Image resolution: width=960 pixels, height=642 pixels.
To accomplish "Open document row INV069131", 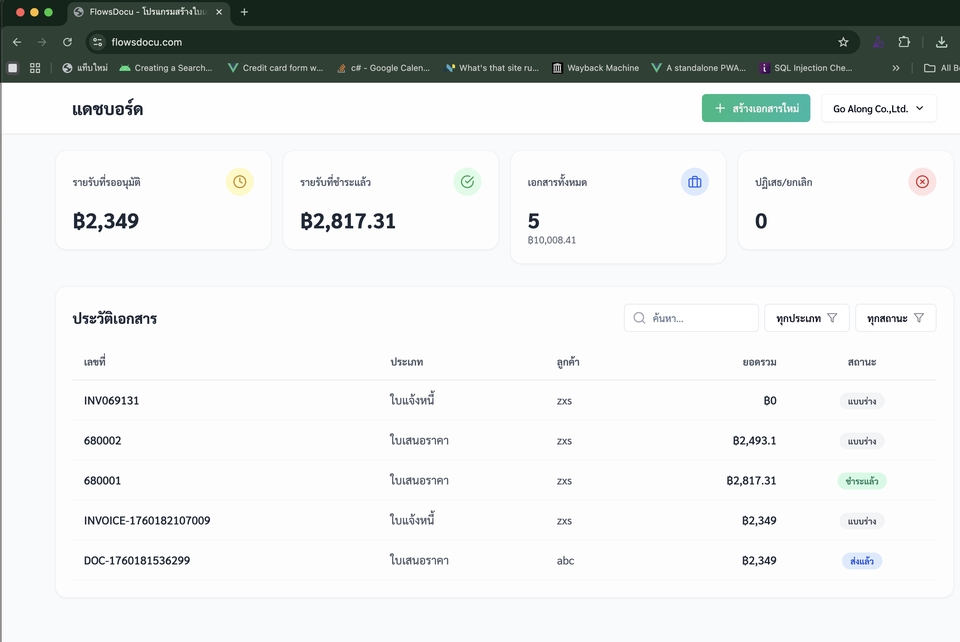I will pos(112,401).
